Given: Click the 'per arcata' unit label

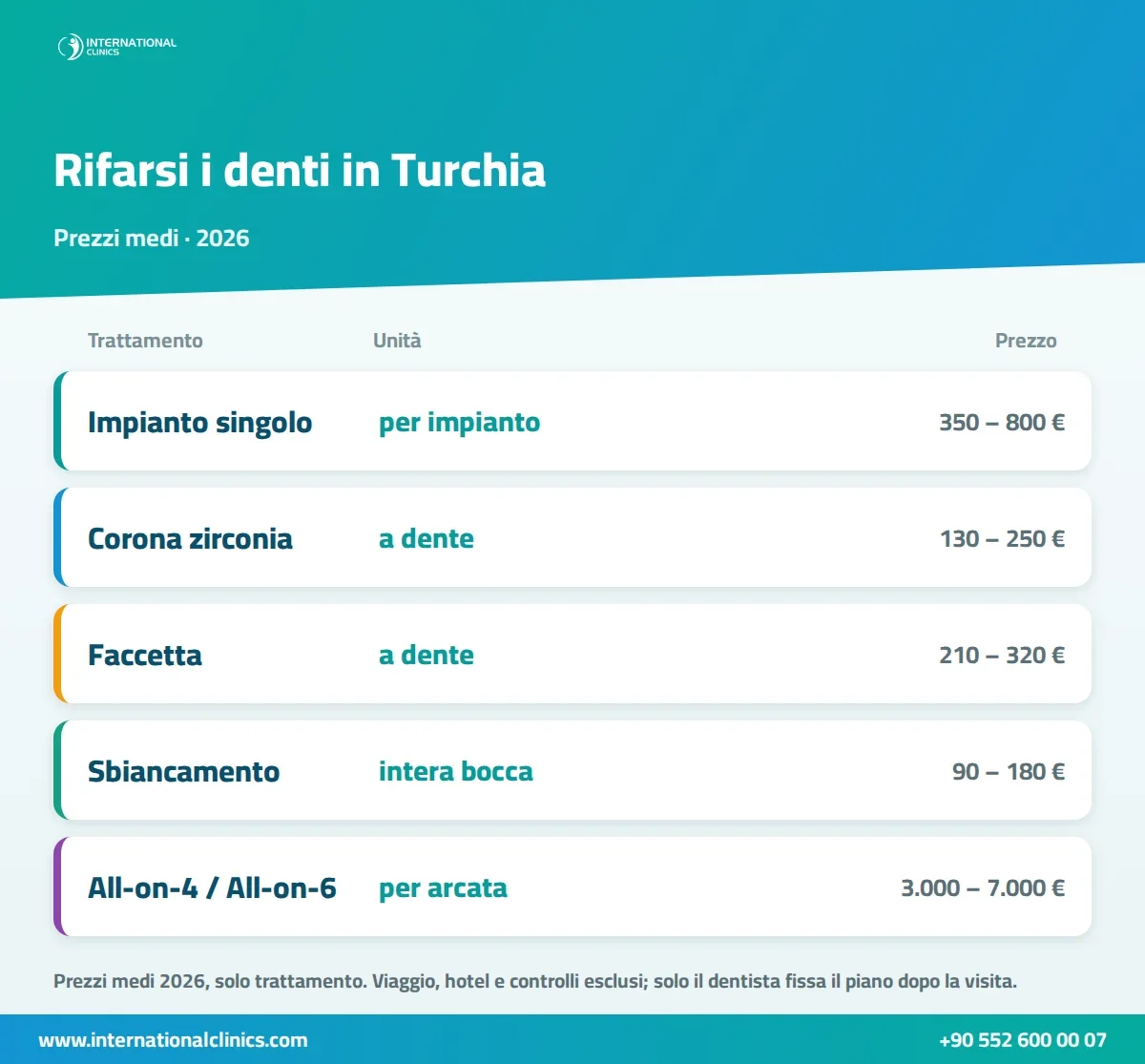Looking at the screenshot, I should (x=443, y=888).
